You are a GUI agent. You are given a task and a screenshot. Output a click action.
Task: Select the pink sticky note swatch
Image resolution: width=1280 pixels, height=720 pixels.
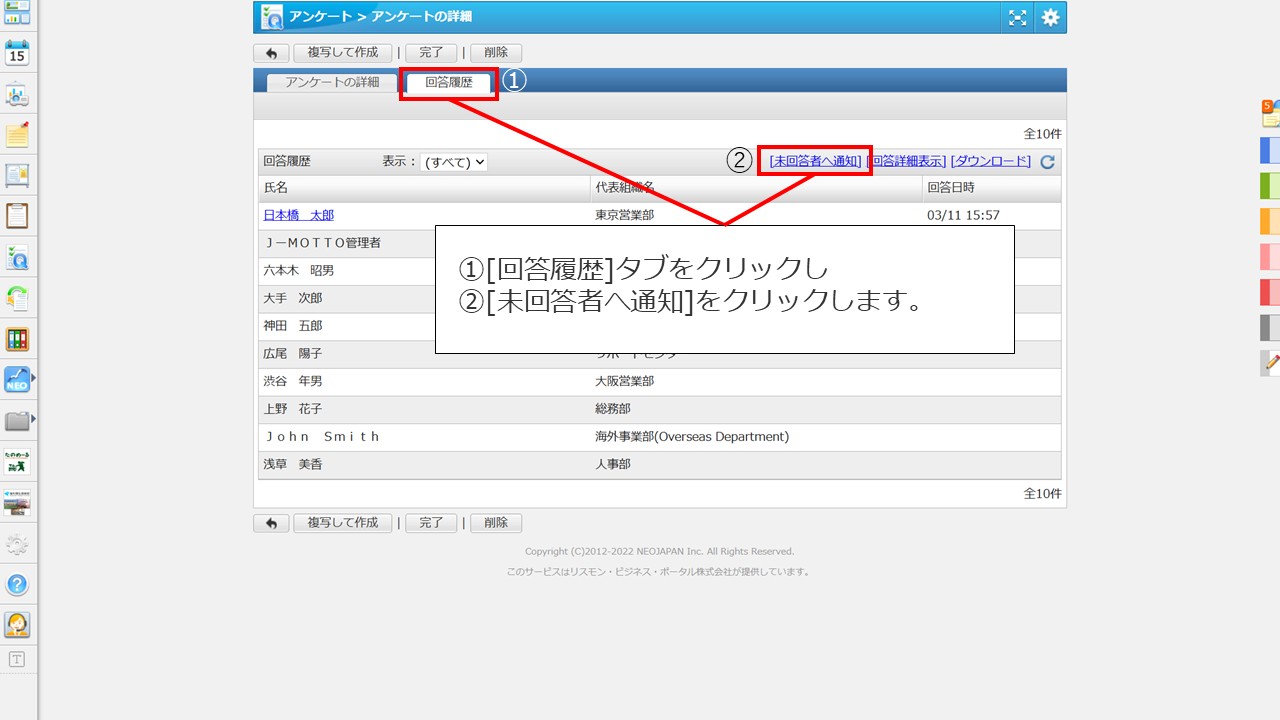click(x=1270, y=257)
